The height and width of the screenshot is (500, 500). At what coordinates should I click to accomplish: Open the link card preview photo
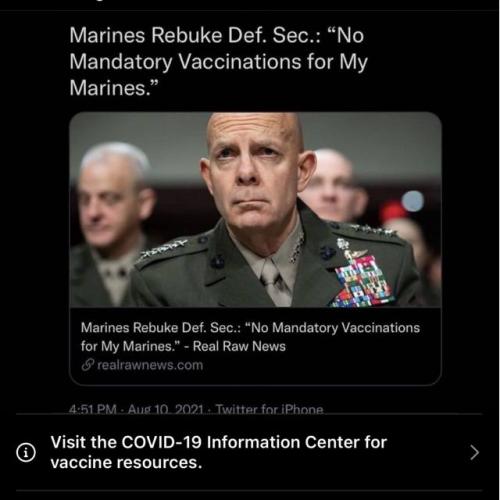coord(255,209)
